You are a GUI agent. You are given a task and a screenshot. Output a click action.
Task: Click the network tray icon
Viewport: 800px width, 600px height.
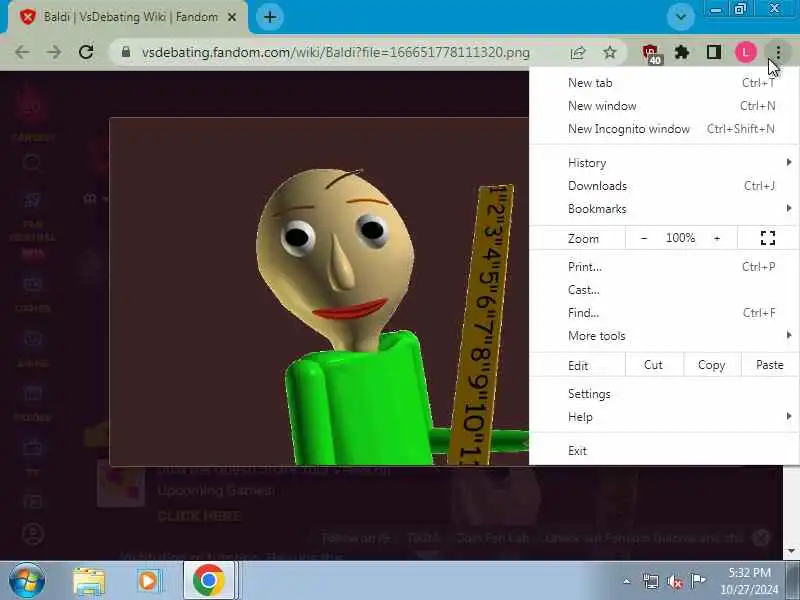651,581
